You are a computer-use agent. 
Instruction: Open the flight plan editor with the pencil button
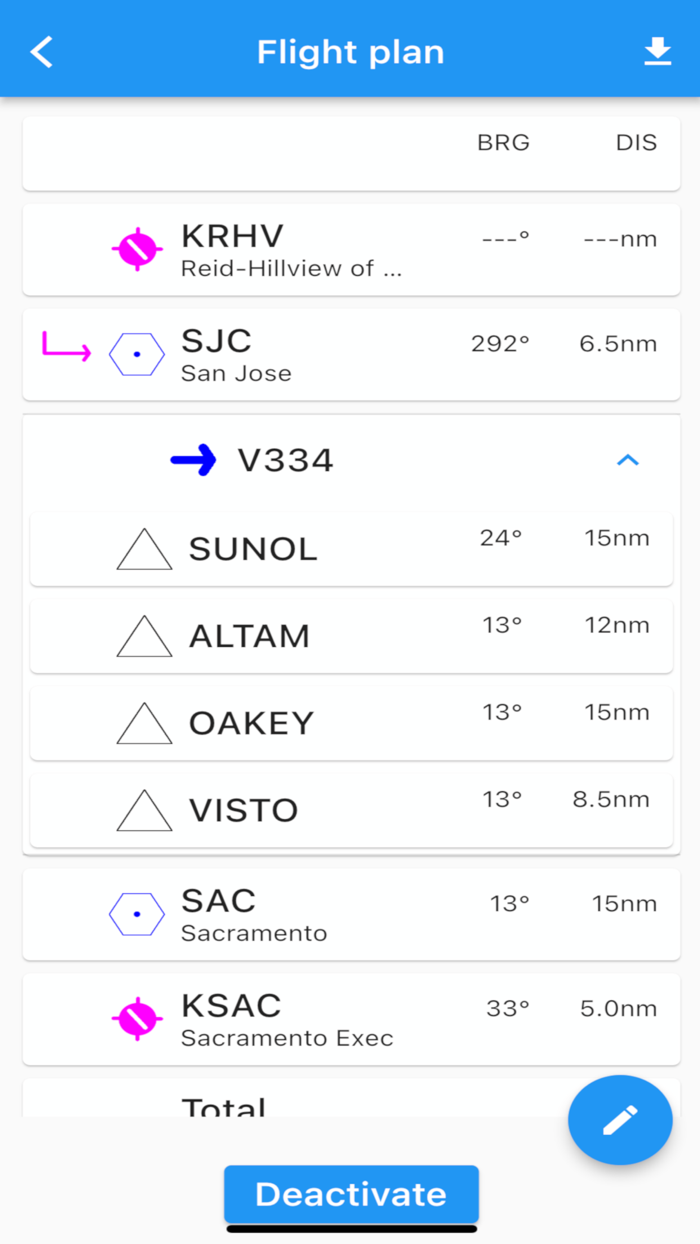point(620,1119)
